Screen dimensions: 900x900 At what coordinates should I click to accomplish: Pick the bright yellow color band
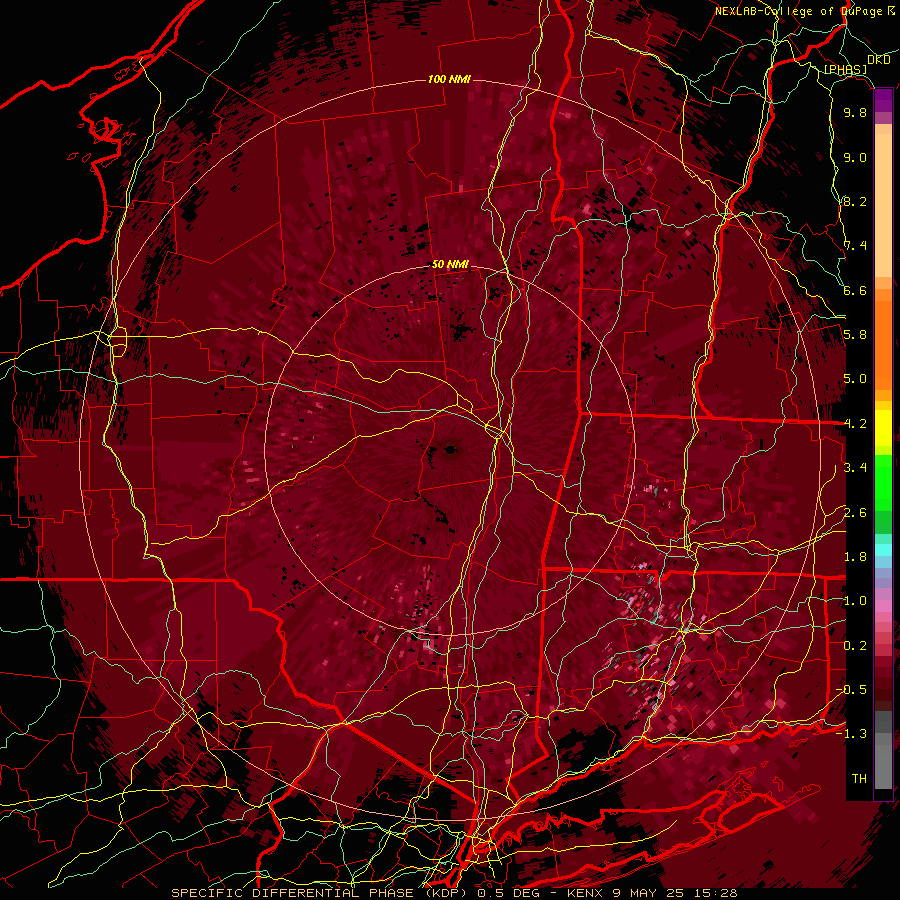pos(883,428)
